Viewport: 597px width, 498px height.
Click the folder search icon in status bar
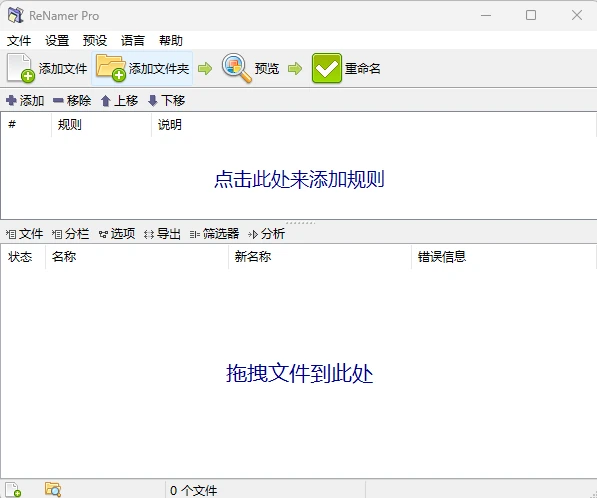(x=53, y=490)
